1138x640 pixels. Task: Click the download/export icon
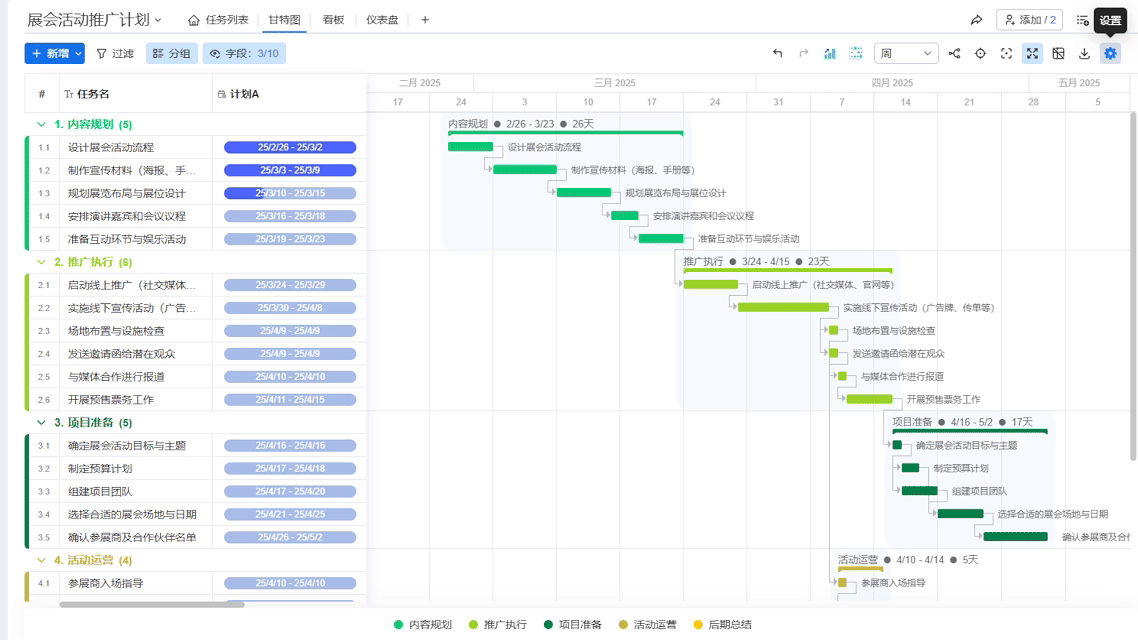point(1084,54)
